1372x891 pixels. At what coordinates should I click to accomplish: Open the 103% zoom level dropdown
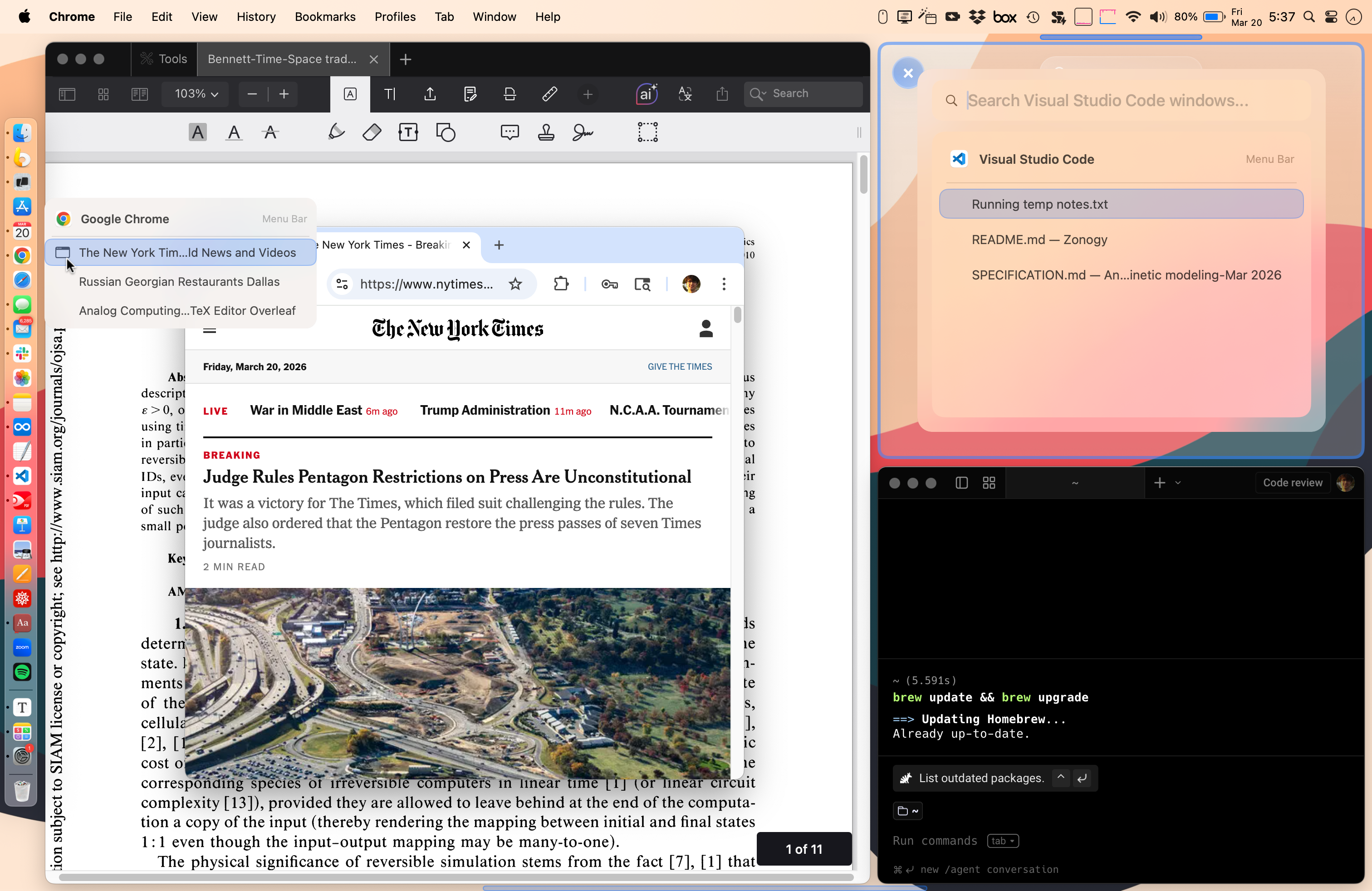pos(196,94)
